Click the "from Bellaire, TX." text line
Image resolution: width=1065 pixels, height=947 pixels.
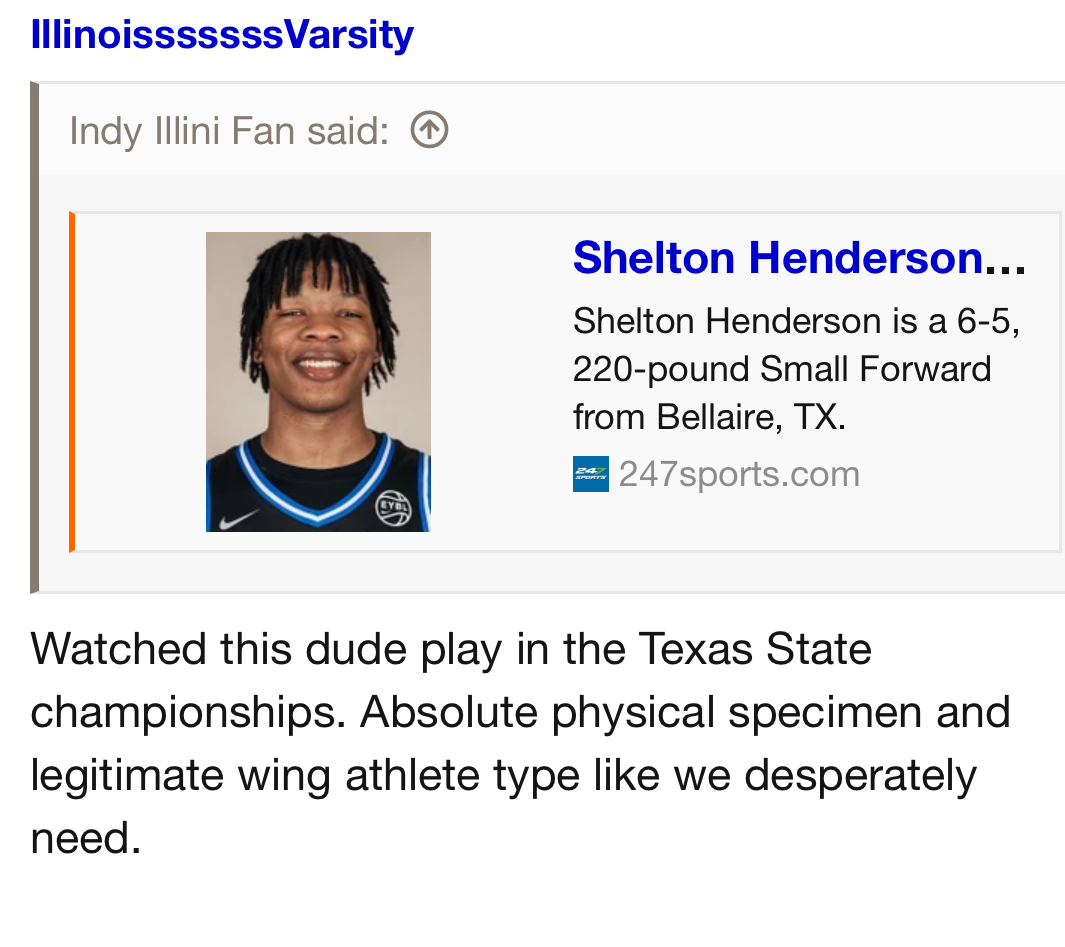709,416
